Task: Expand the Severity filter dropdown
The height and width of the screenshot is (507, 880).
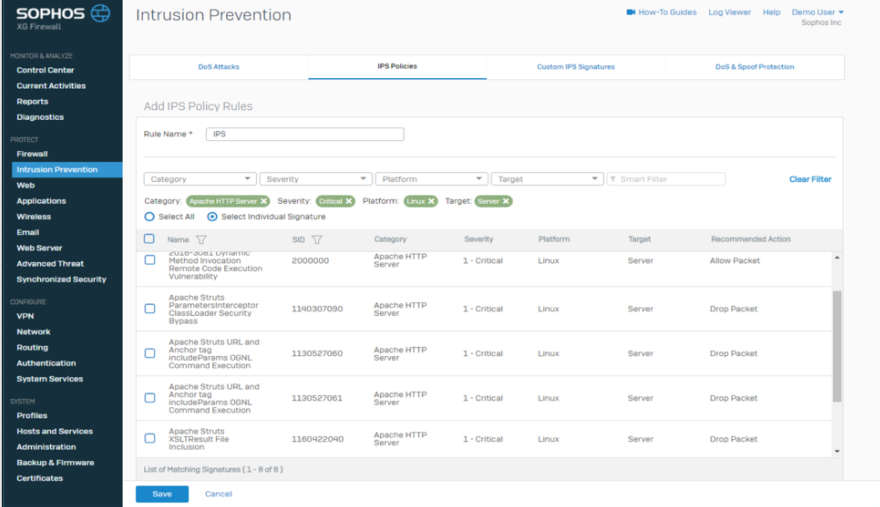Action: click(x=315, y=179)
